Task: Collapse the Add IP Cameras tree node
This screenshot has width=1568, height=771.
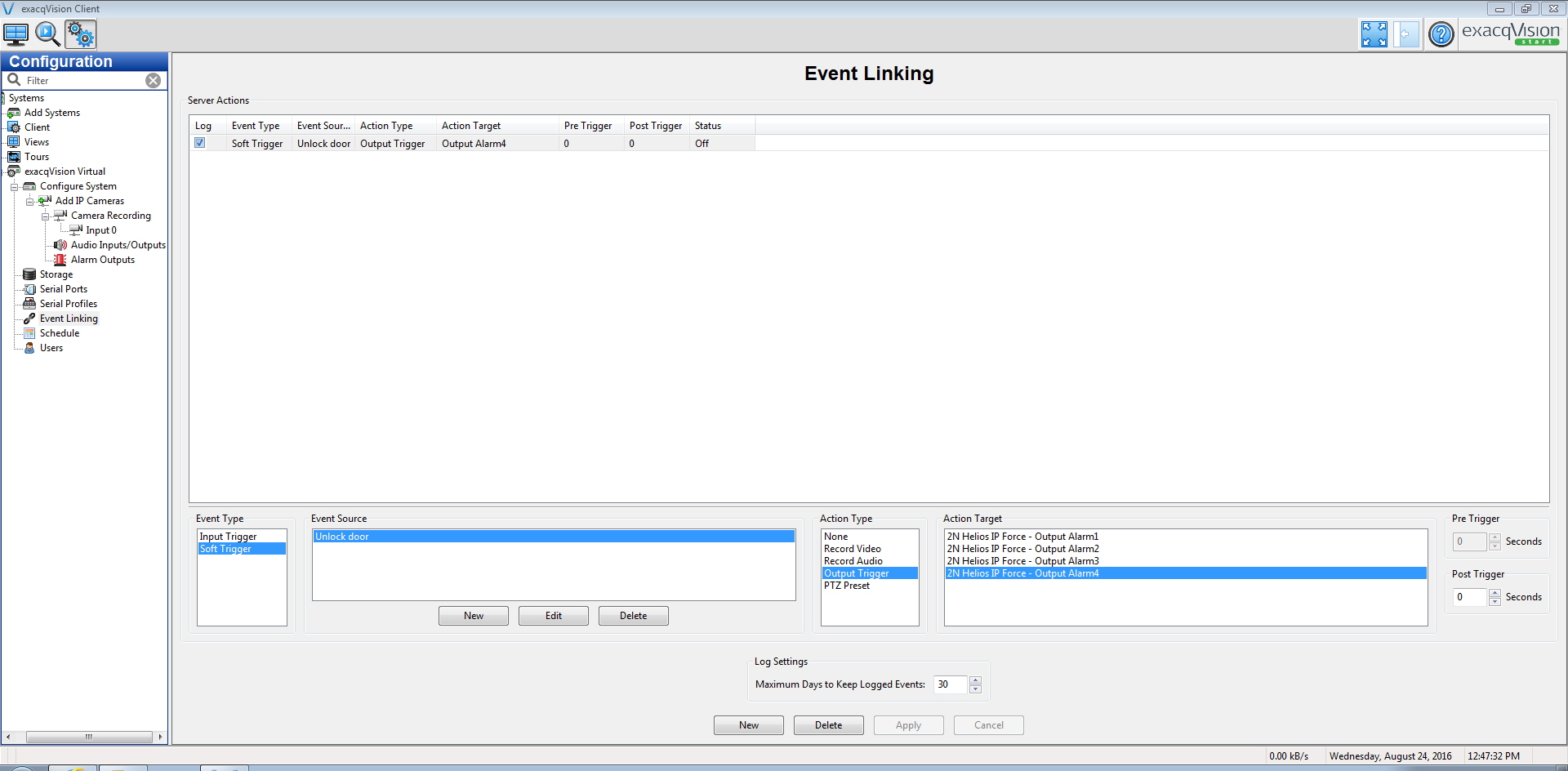Action: 29,202
